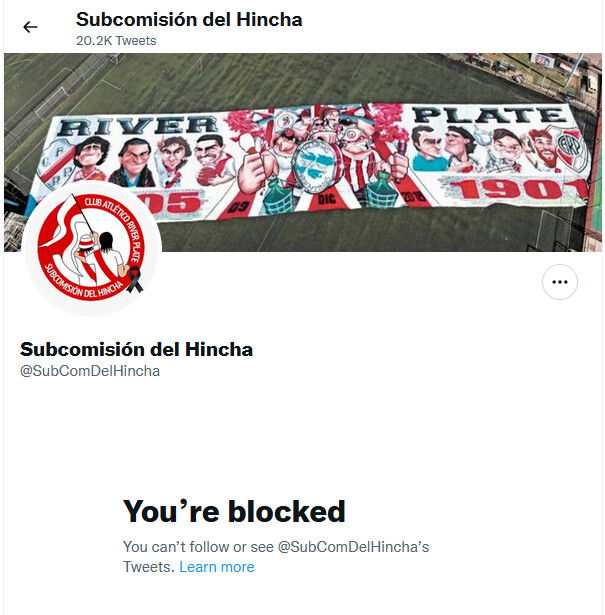Open the header banner photo

click(303, 153)
